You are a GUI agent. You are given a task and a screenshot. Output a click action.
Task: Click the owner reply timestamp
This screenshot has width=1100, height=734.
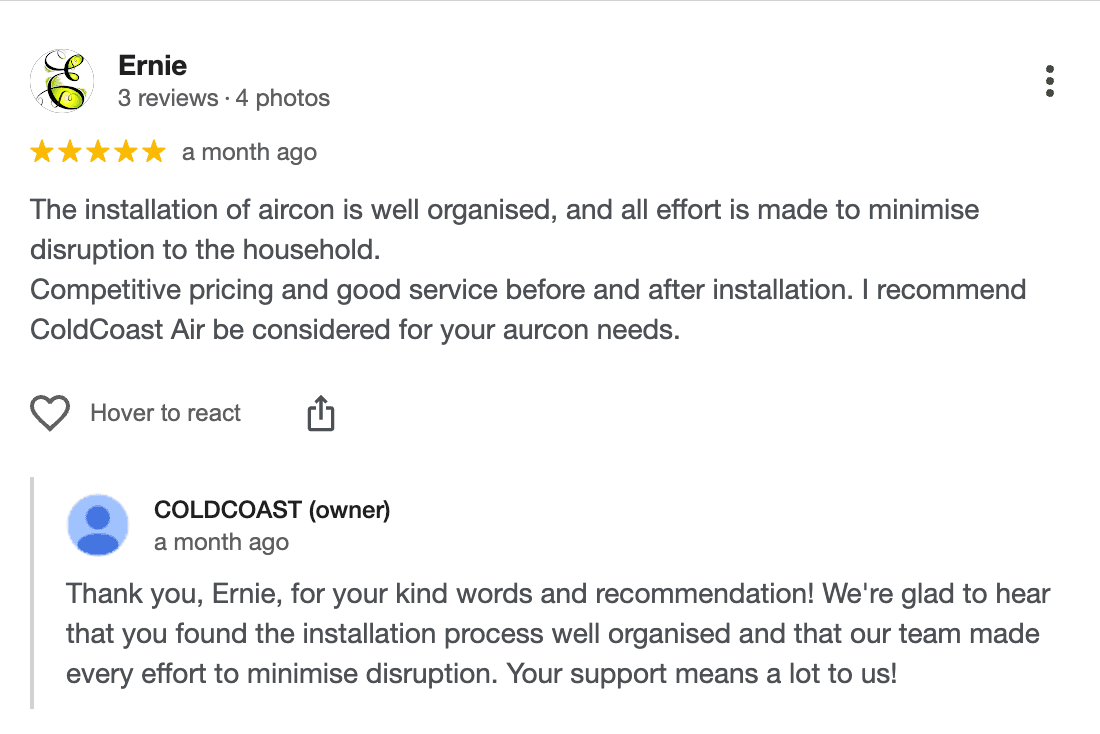tap(221, 542)
